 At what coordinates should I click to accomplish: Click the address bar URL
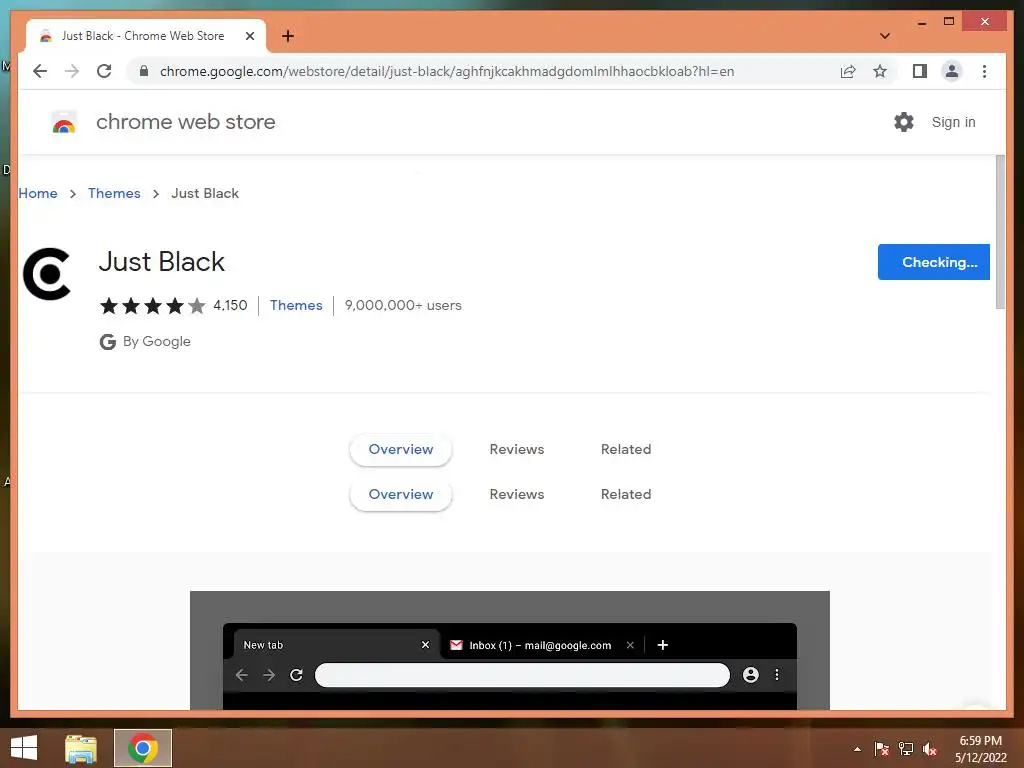click(x=447, y=71)
